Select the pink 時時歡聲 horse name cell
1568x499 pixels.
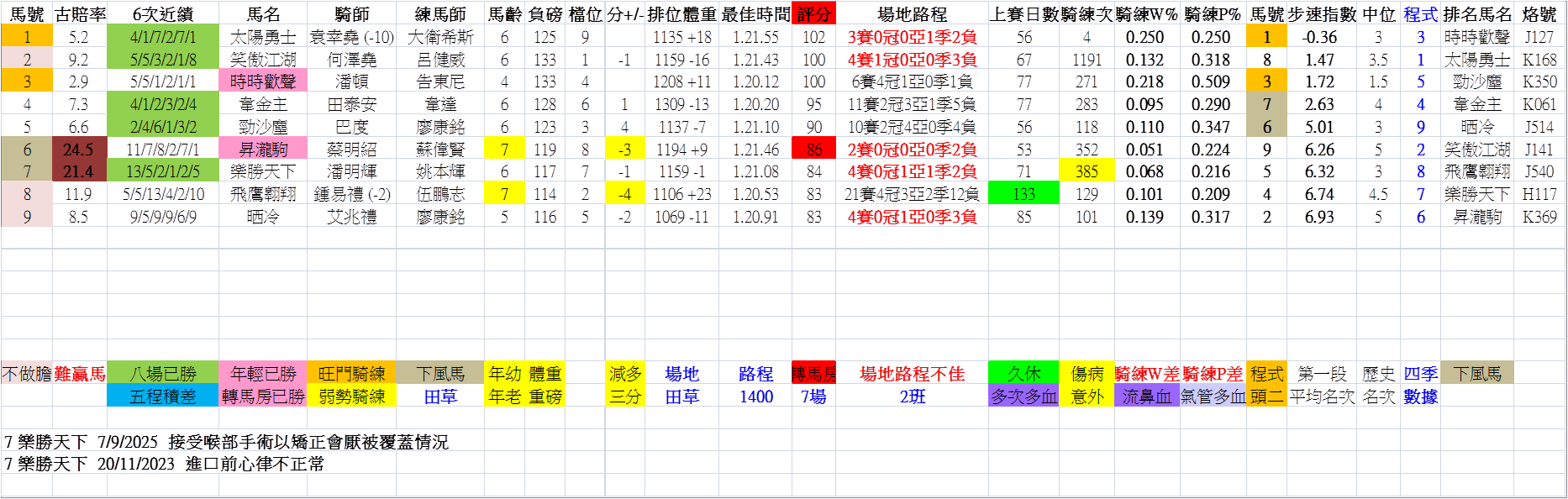[263, 81]
